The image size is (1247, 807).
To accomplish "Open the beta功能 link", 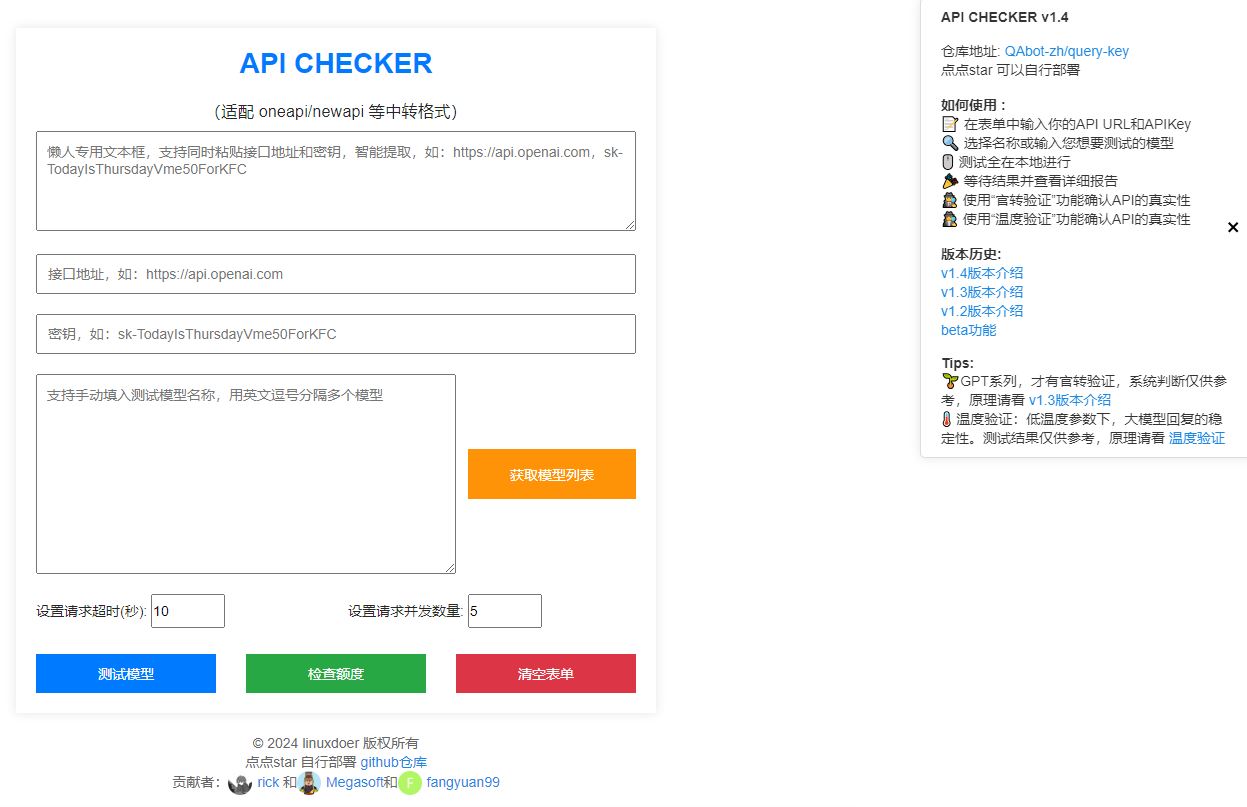I will click(x=968, y=330).
